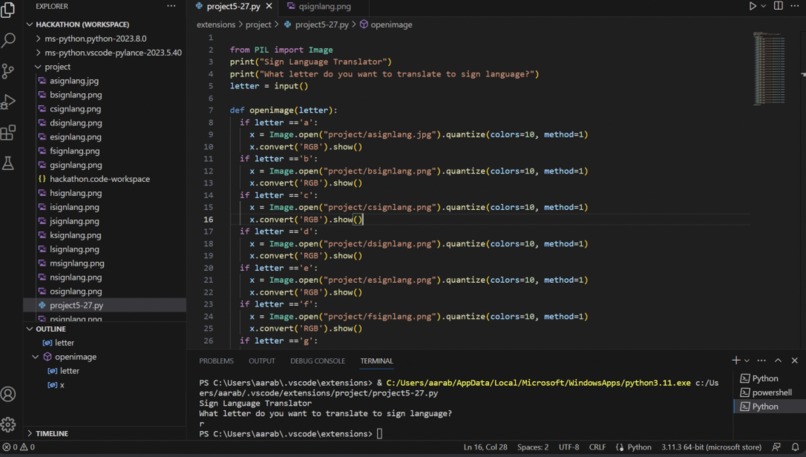Open the Accounts menu icon

(x=8, y=394)
